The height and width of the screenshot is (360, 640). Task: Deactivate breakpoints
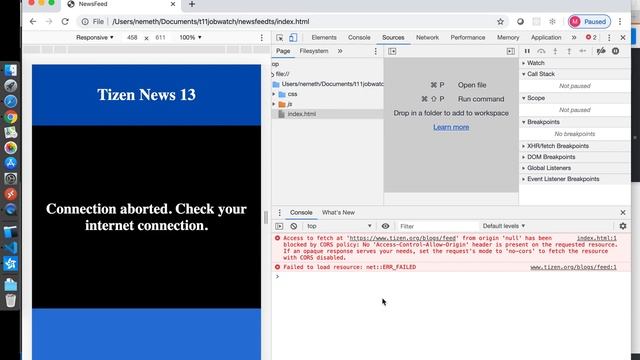[x=601, y=51]
